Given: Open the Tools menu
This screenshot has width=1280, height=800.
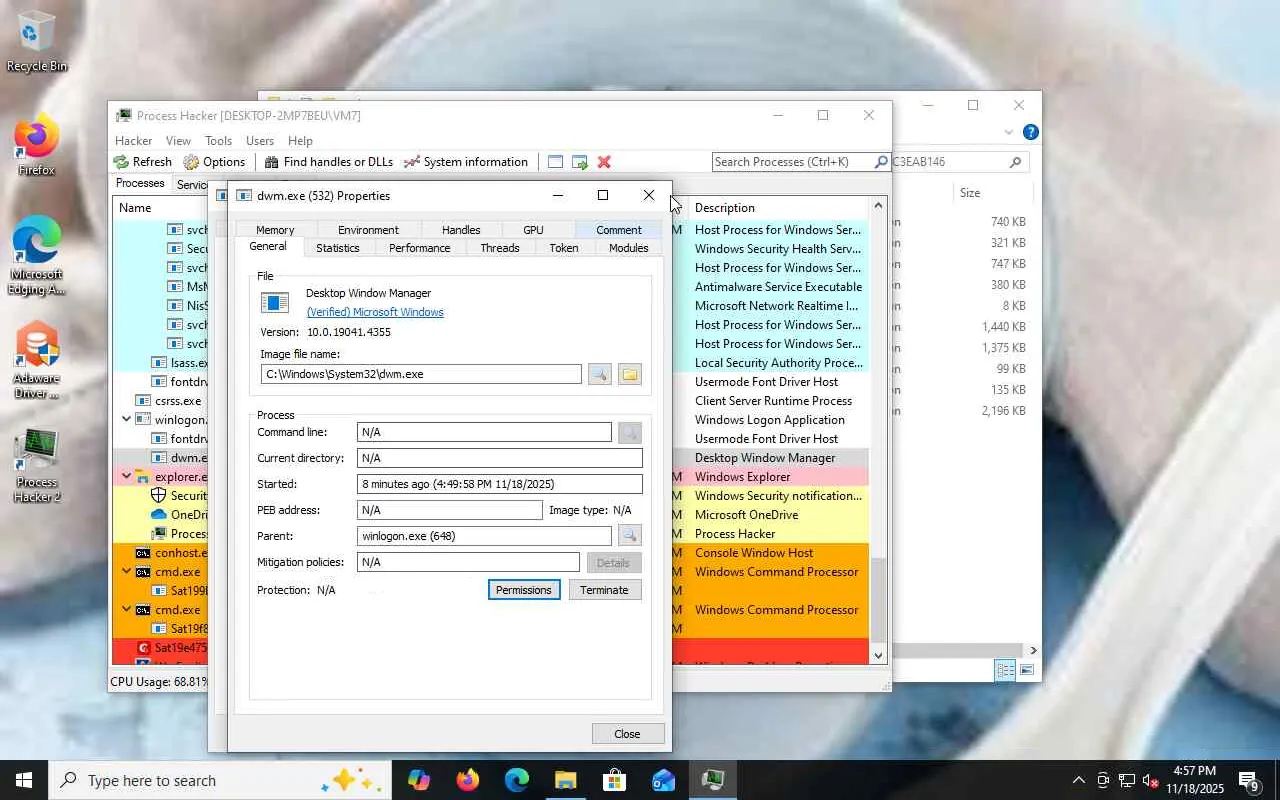Looking at the screenshot, I should 218,141.
